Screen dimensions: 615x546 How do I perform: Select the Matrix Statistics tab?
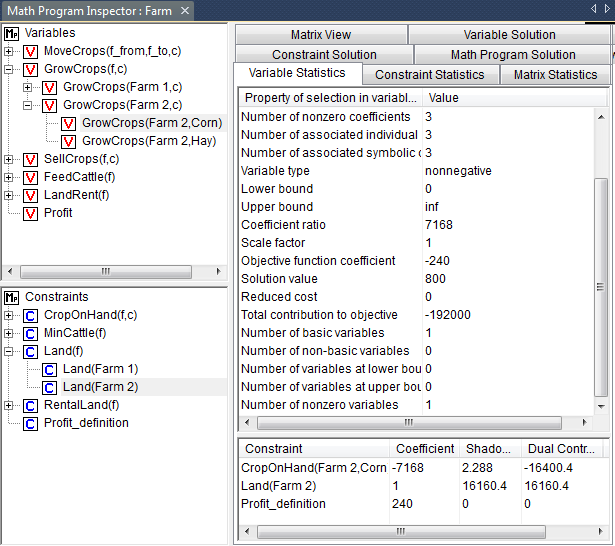coord(555,75)
